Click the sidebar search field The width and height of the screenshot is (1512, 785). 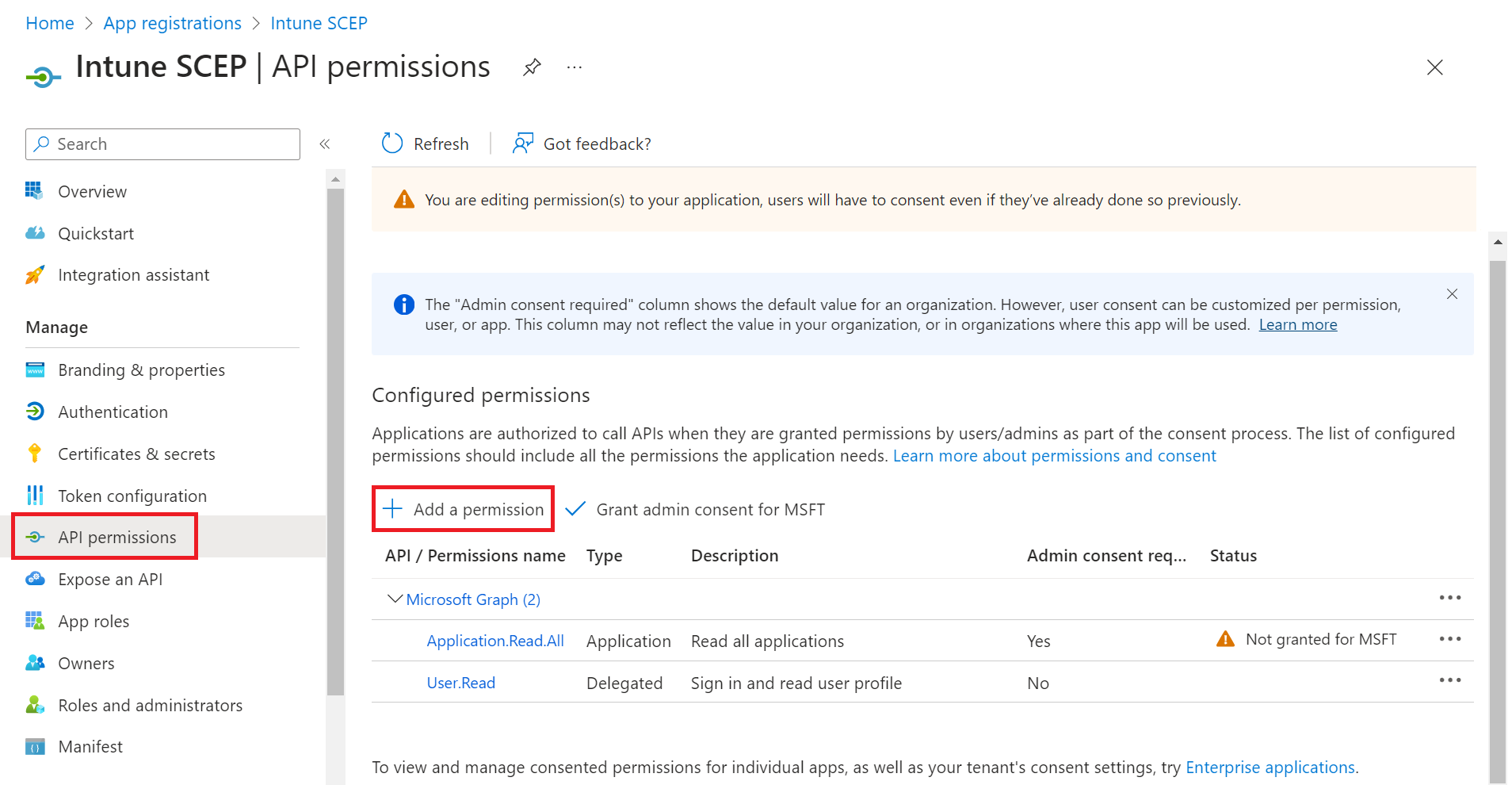point(162,144)
